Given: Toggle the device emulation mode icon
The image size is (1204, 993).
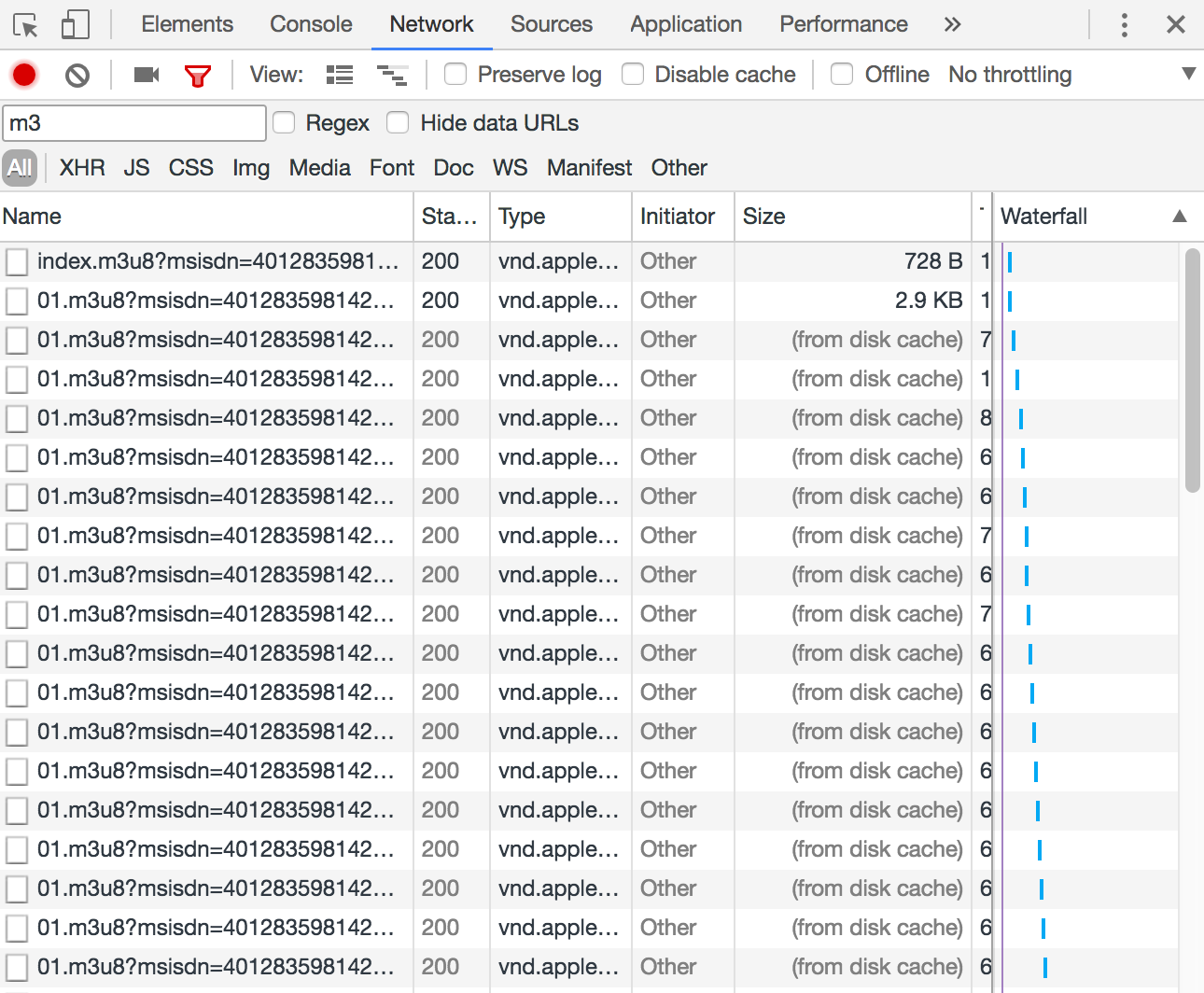Looking at the screenshot, I should (x=76, y=24).
